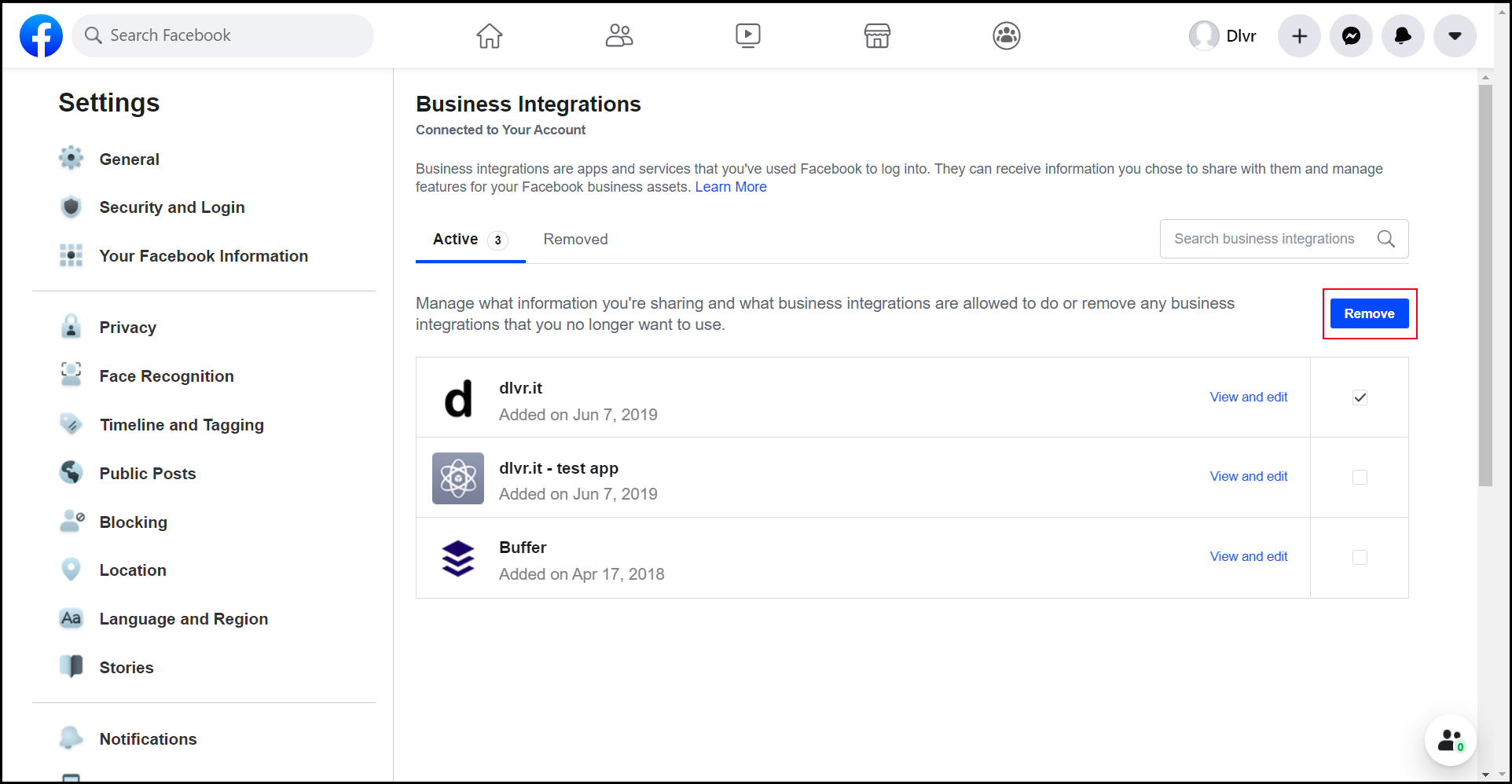Open the Home feed icon
The width and height of the screenshot is (1512, 784).
coord(489,35)
